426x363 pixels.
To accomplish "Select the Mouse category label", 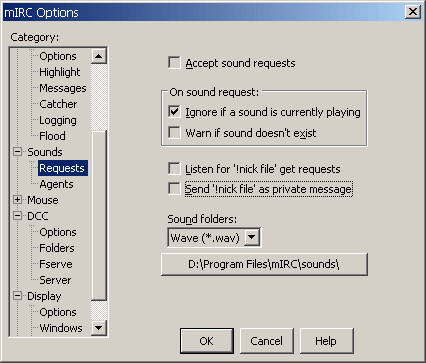I will 43,200.
